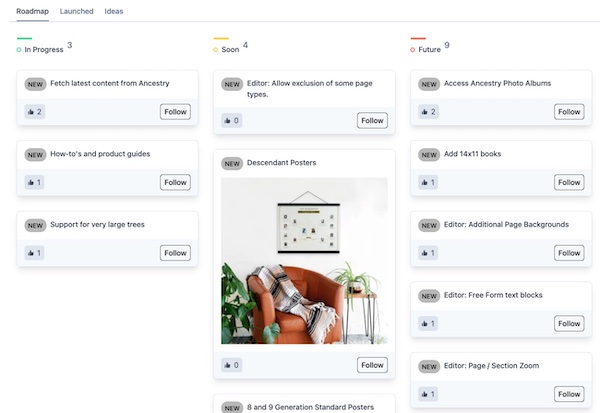Open 'How-to's and product guides' title

click(100, 153)
